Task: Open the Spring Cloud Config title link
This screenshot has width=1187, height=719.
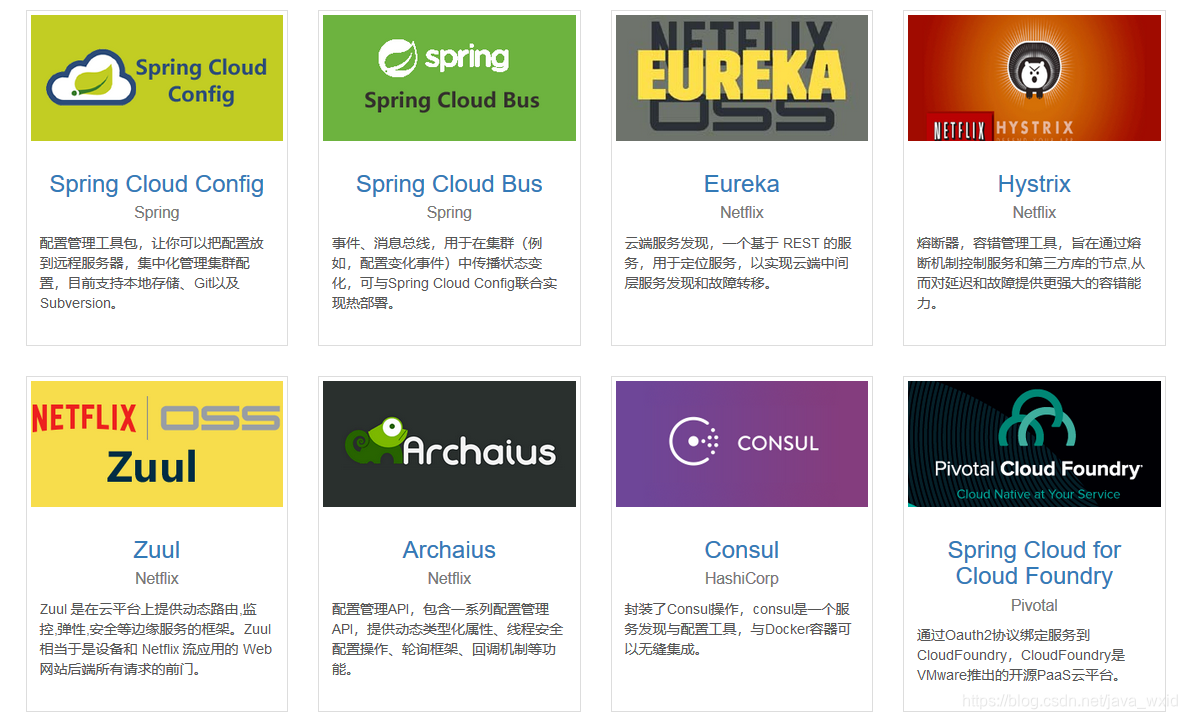Action: tap(157, 184)
